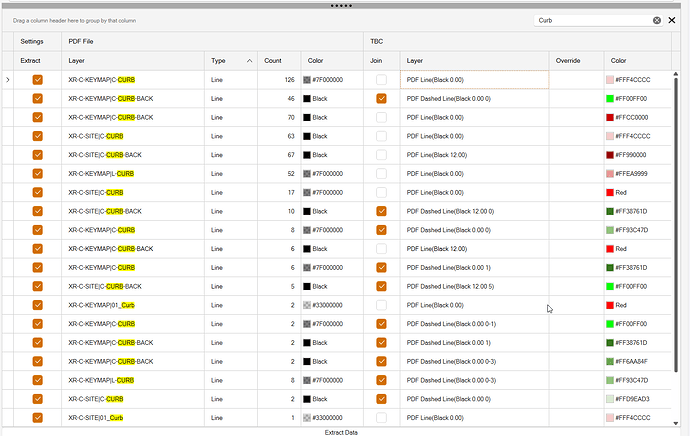
Task: Click the top panel drag handle dots
Action: (x=345, y=4)
